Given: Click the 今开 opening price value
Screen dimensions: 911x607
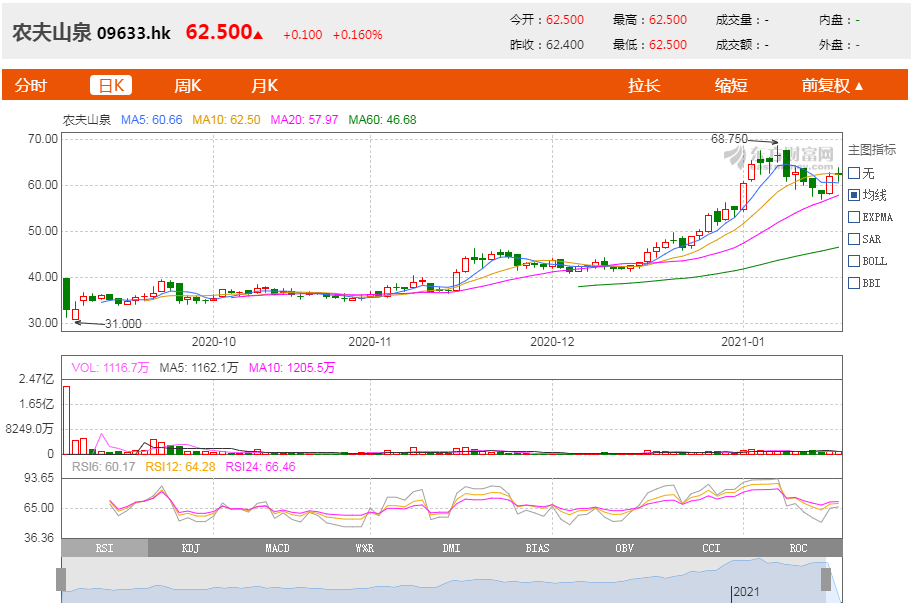Looking at the screenshot, I should (x=565, y=20).
